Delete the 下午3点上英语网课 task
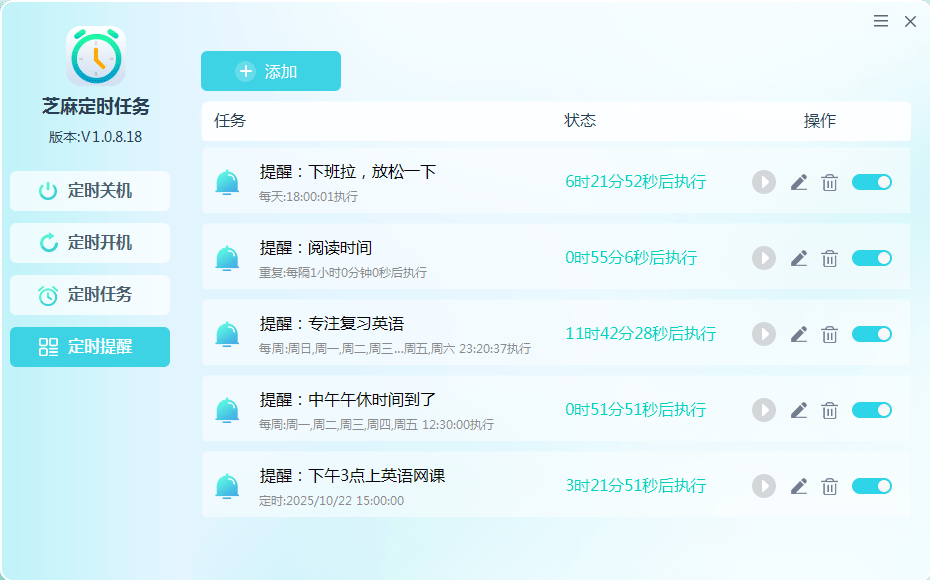The width and height of the screenshot is (930, 580). (829, 486)
